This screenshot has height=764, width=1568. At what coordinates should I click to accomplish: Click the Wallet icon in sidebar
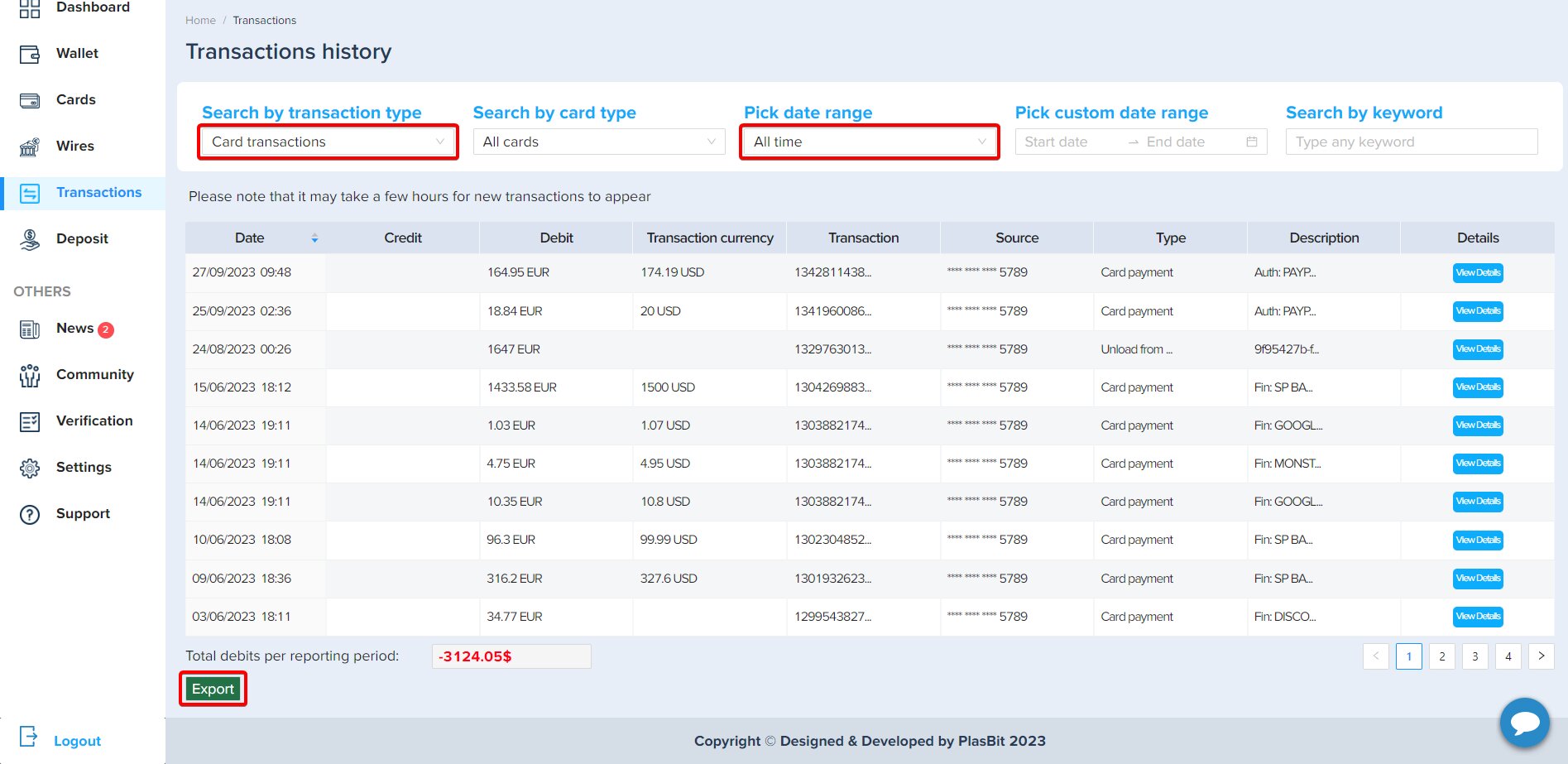click(x=30, y=54)
